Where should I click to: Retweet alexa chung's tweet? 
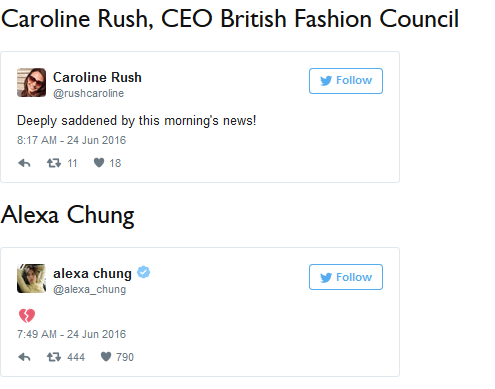(x=54, y=357)
